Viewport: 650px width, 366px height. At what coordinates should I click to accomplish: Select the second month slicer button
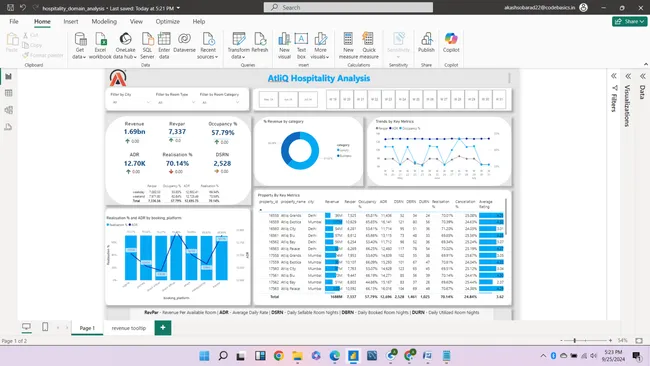pyautogui.click(x=288, y=99)
